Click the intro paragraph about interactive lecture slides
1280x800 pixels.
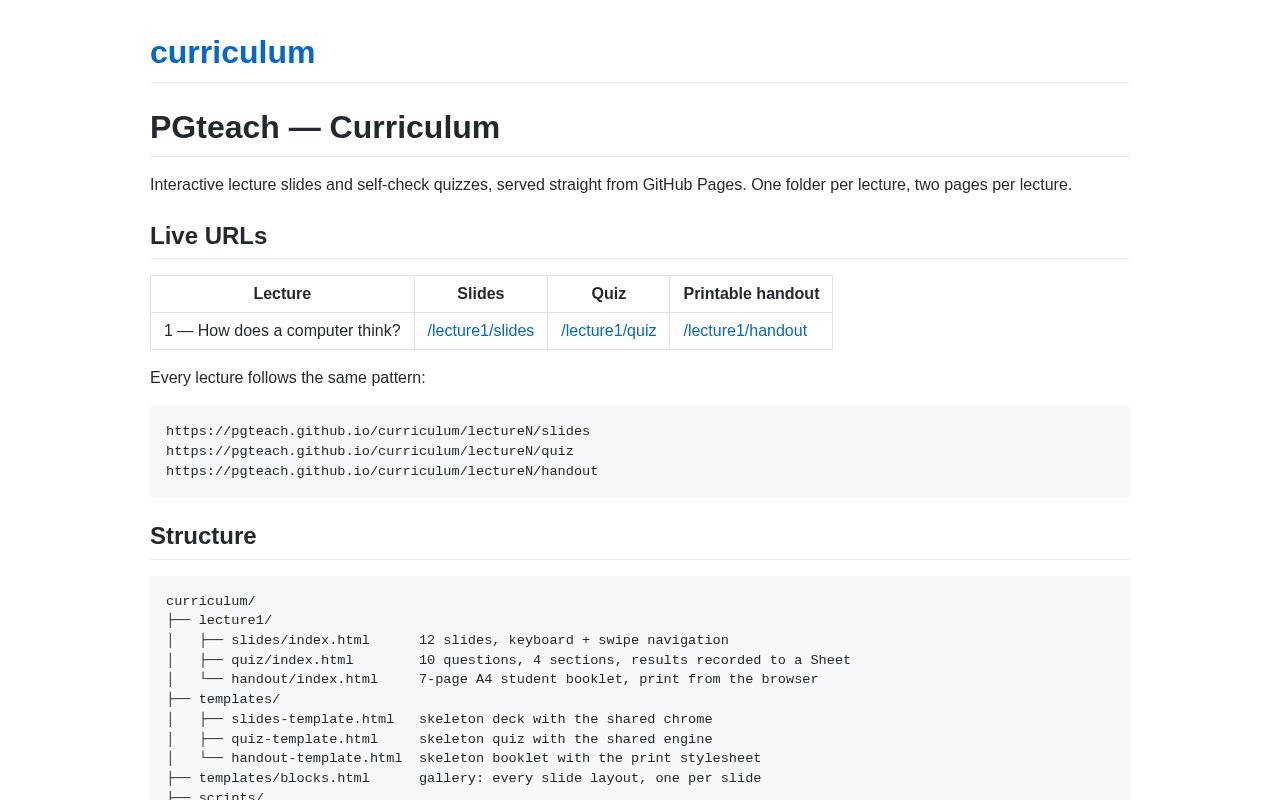611,185
